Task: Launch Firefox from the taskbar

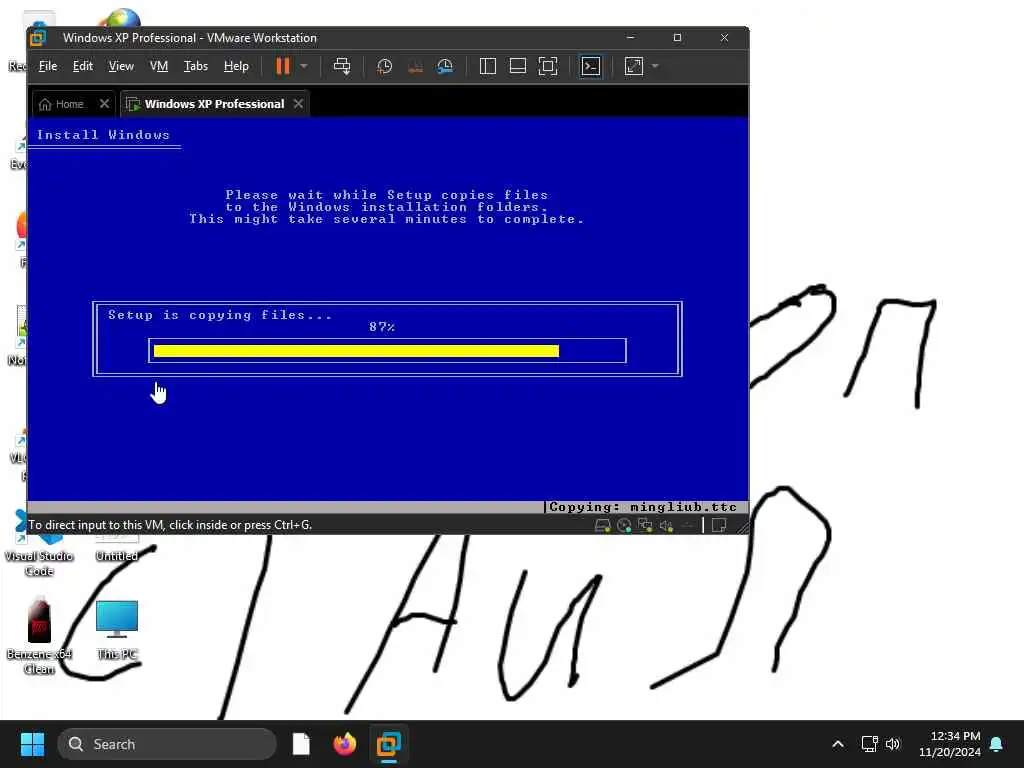Action: (345, 744)
